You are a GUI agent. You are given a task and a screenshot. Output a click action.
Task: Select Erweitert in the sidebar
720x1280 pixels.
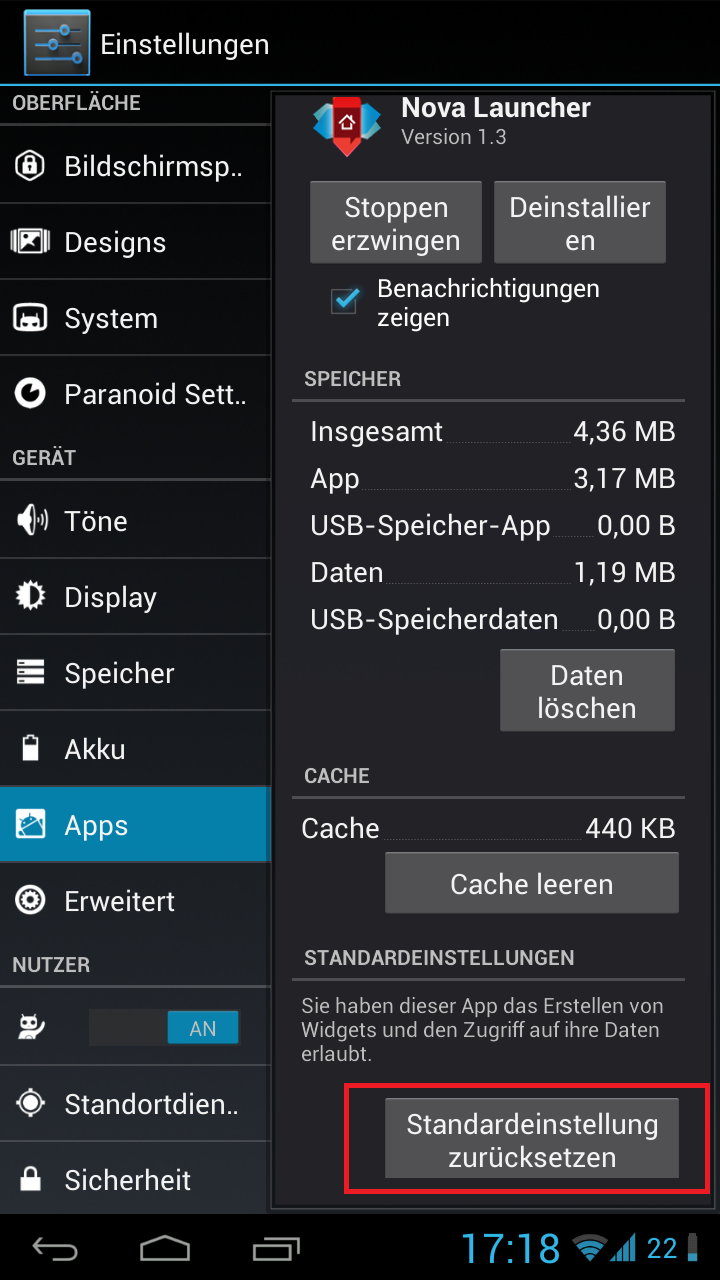click(135, 901)
